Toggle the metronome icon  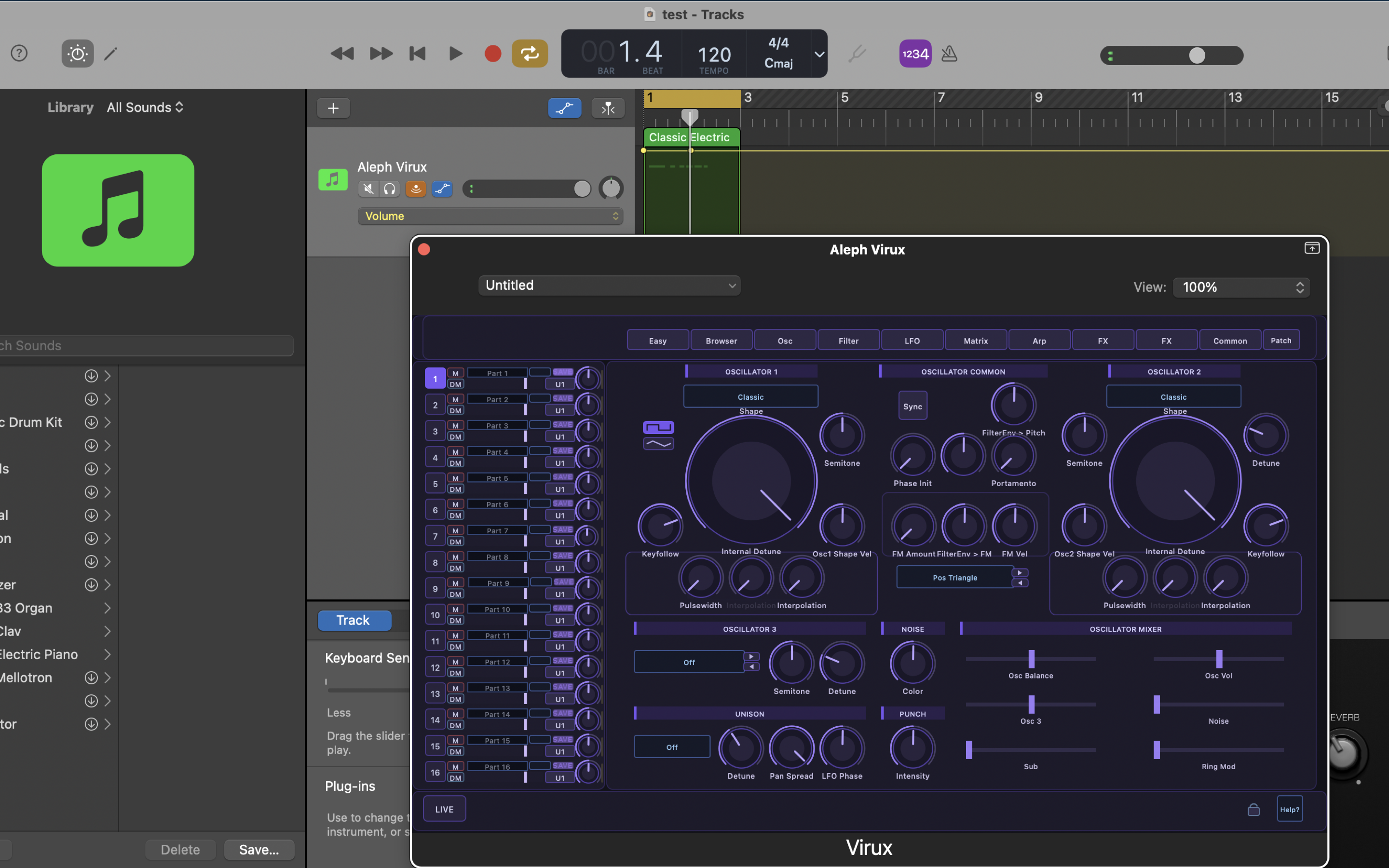949,54
